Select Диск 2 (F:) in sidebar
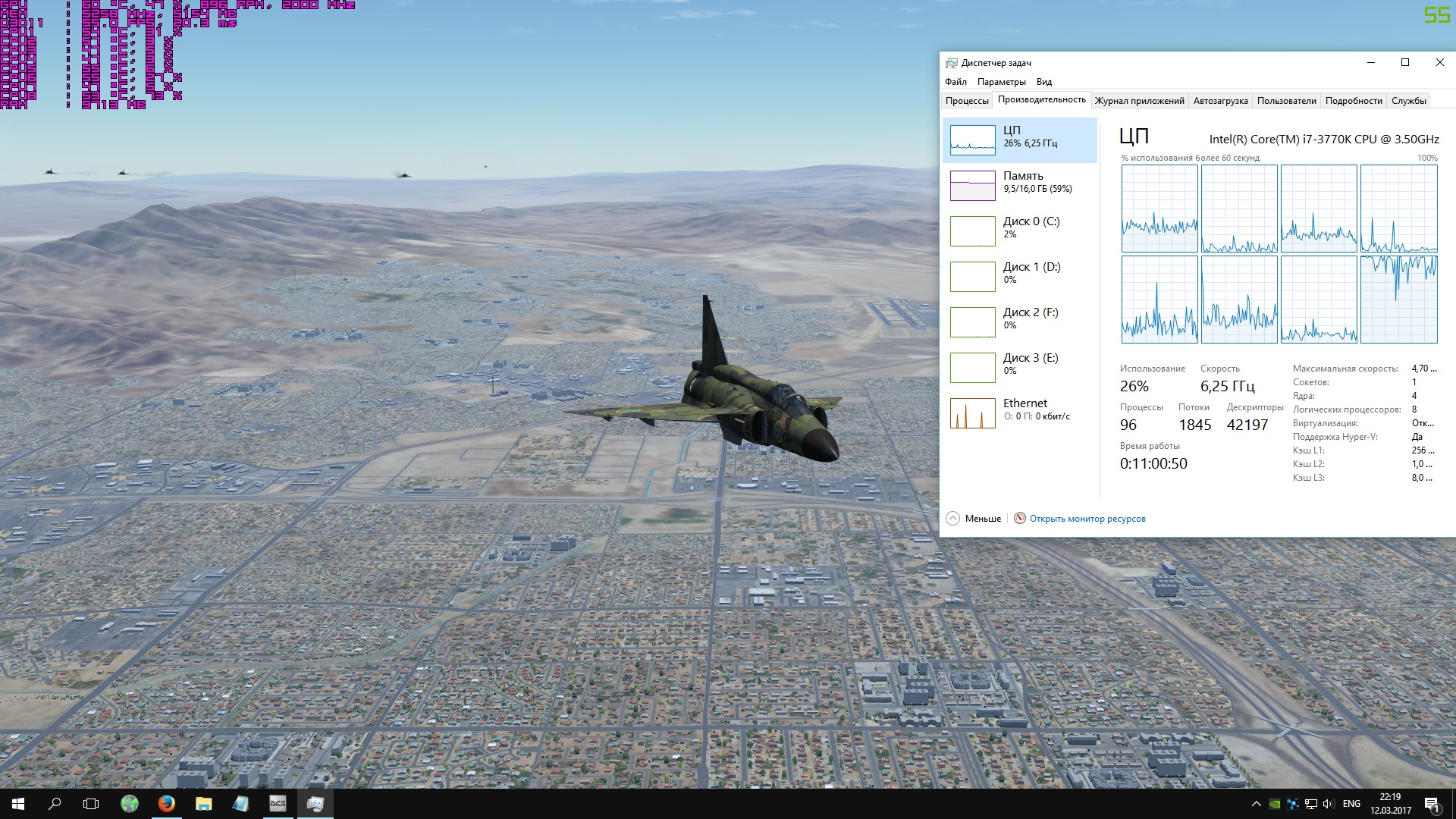Image resolution: width=1456 pixels, height=819 pixels. tap(1020, 322)
